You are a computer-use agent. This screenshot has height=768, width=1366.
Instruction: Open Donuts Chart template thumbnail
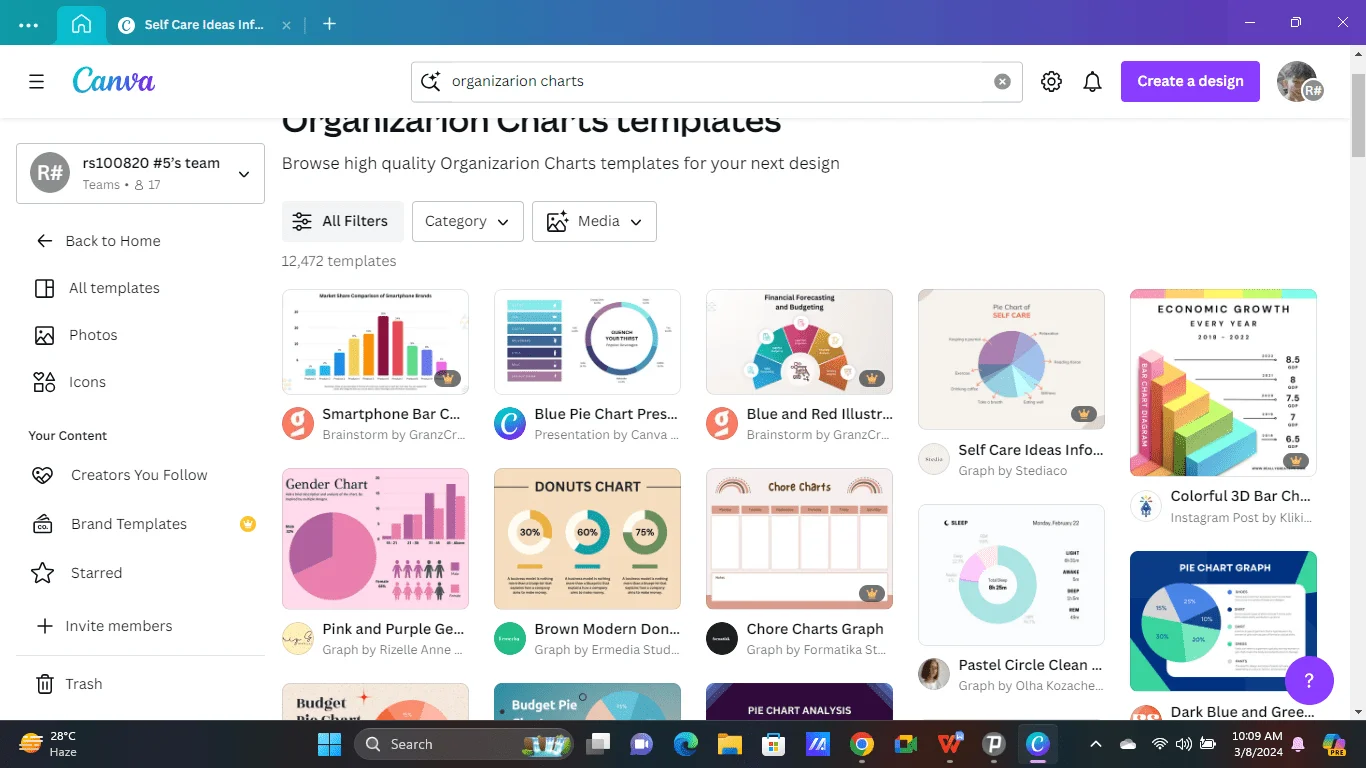[x=587, y=539]
